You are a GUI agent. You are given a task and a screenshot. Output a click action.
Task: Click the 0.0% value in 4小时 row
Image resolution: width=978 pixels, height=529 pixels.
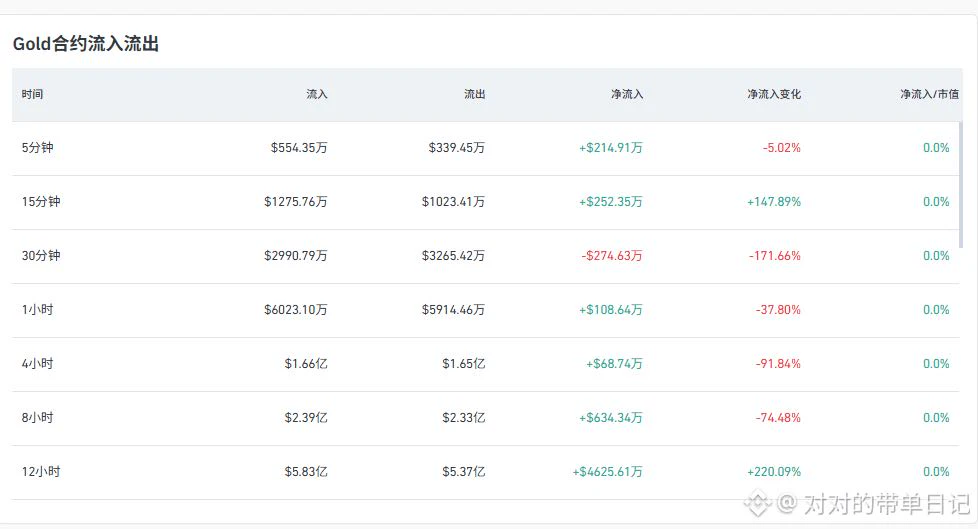936,364
